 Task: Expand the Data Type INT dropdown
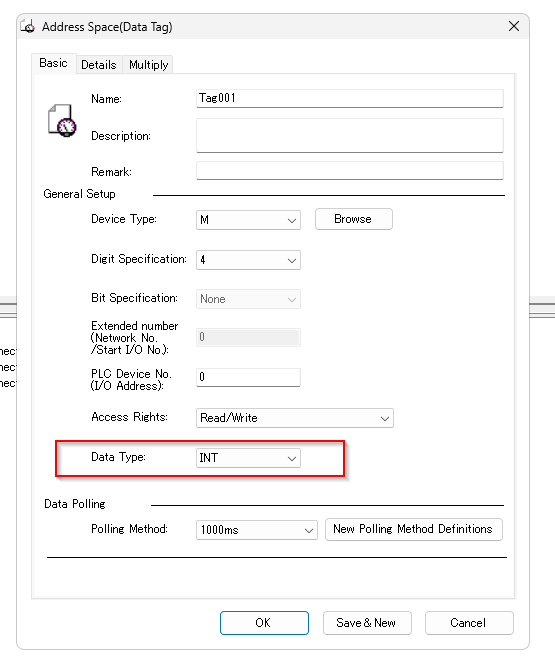[x=248, y=458]
